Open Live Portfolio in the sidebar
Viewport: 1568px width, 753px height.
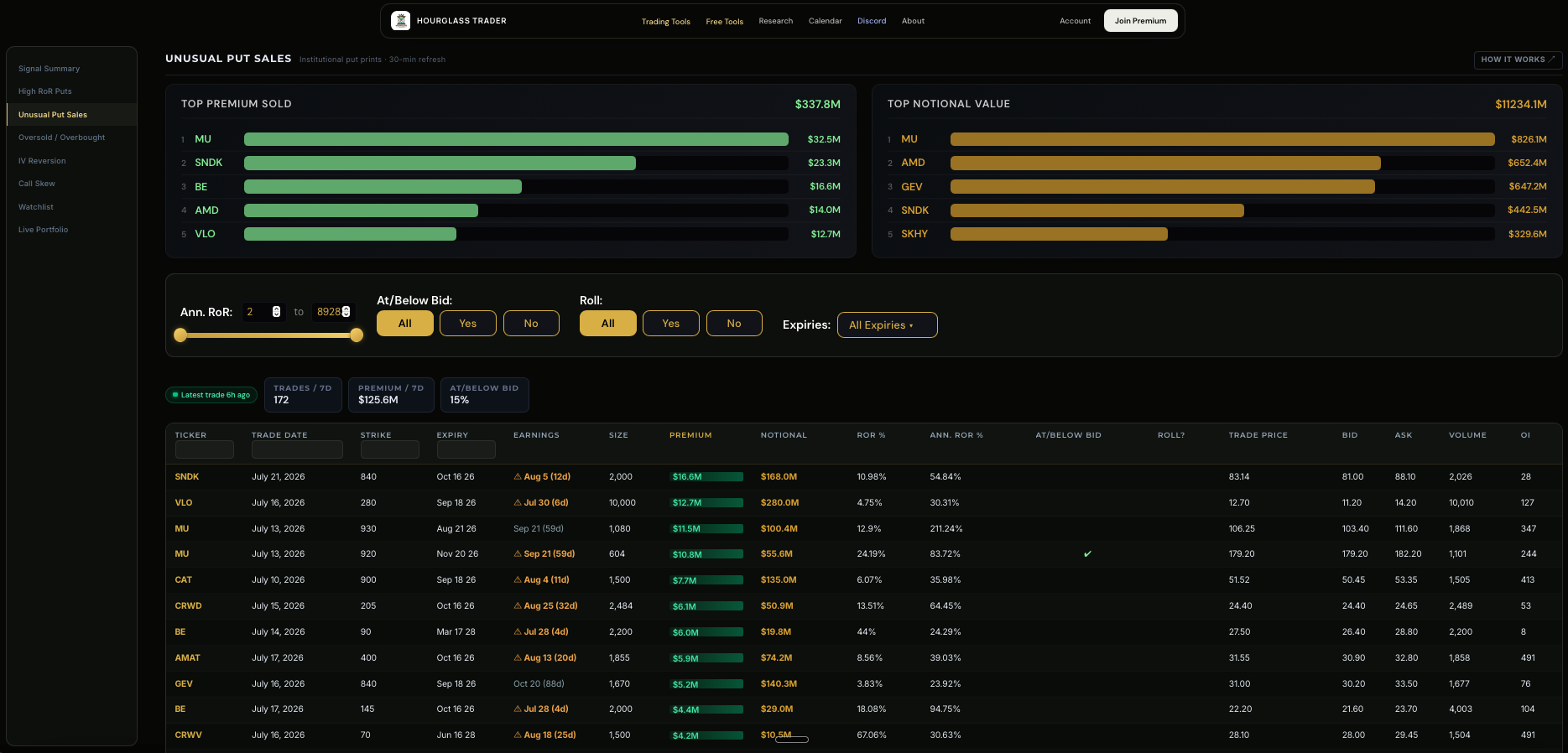(44, 230)
